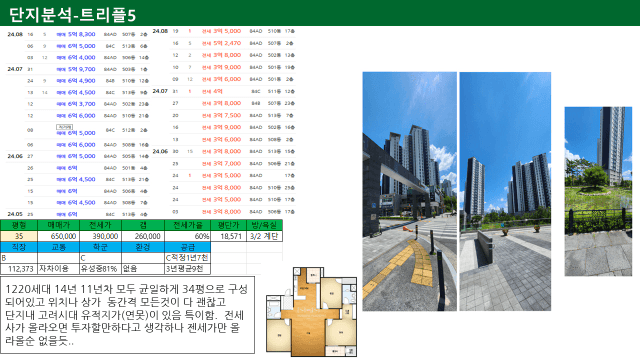Viewport: 640px width, 360px height.
Task: Click the '방/욕실' header cell
Action: (x=264, y=225)
